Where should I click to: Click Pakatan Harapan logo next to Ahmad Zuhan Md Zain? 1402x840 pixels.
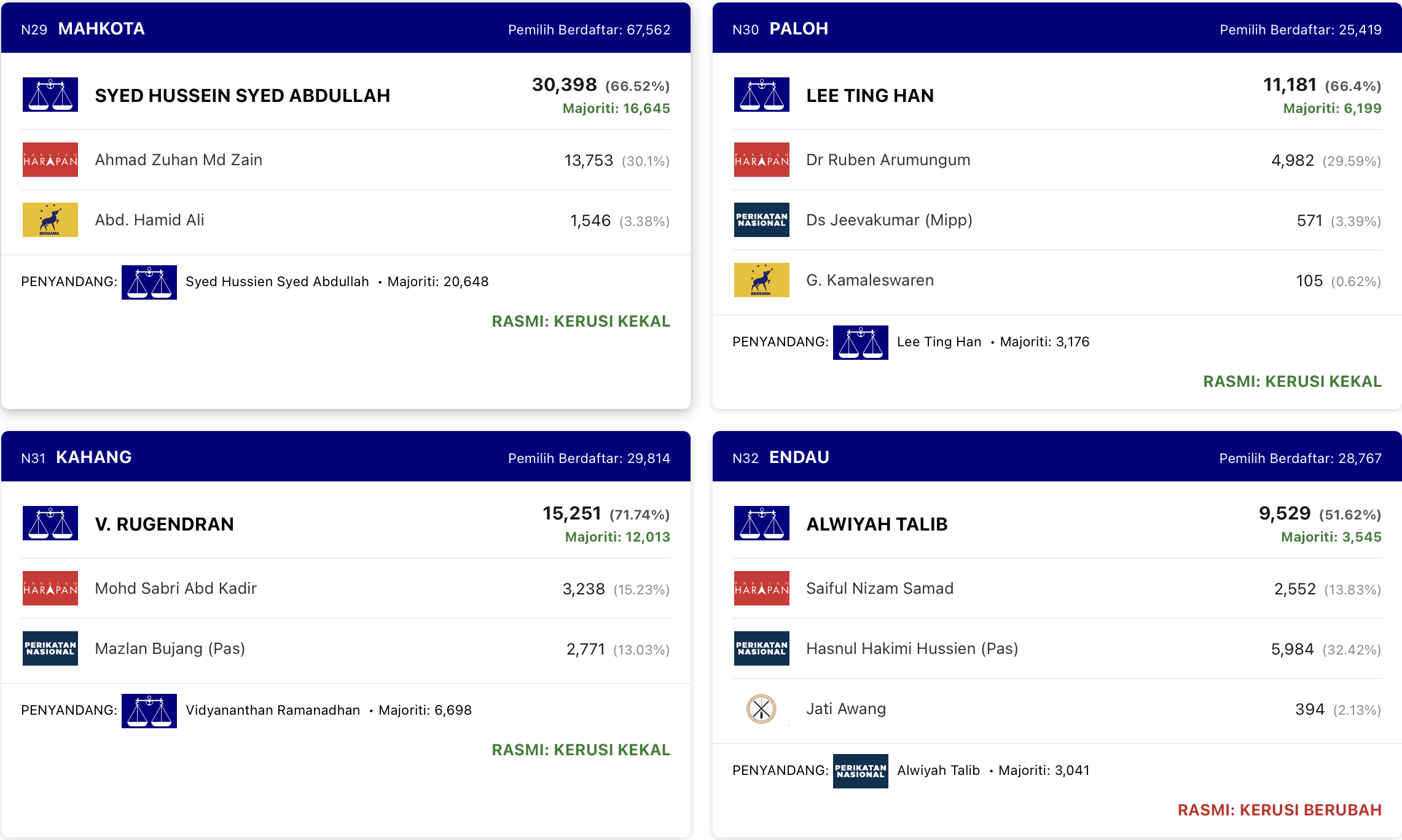50,160
